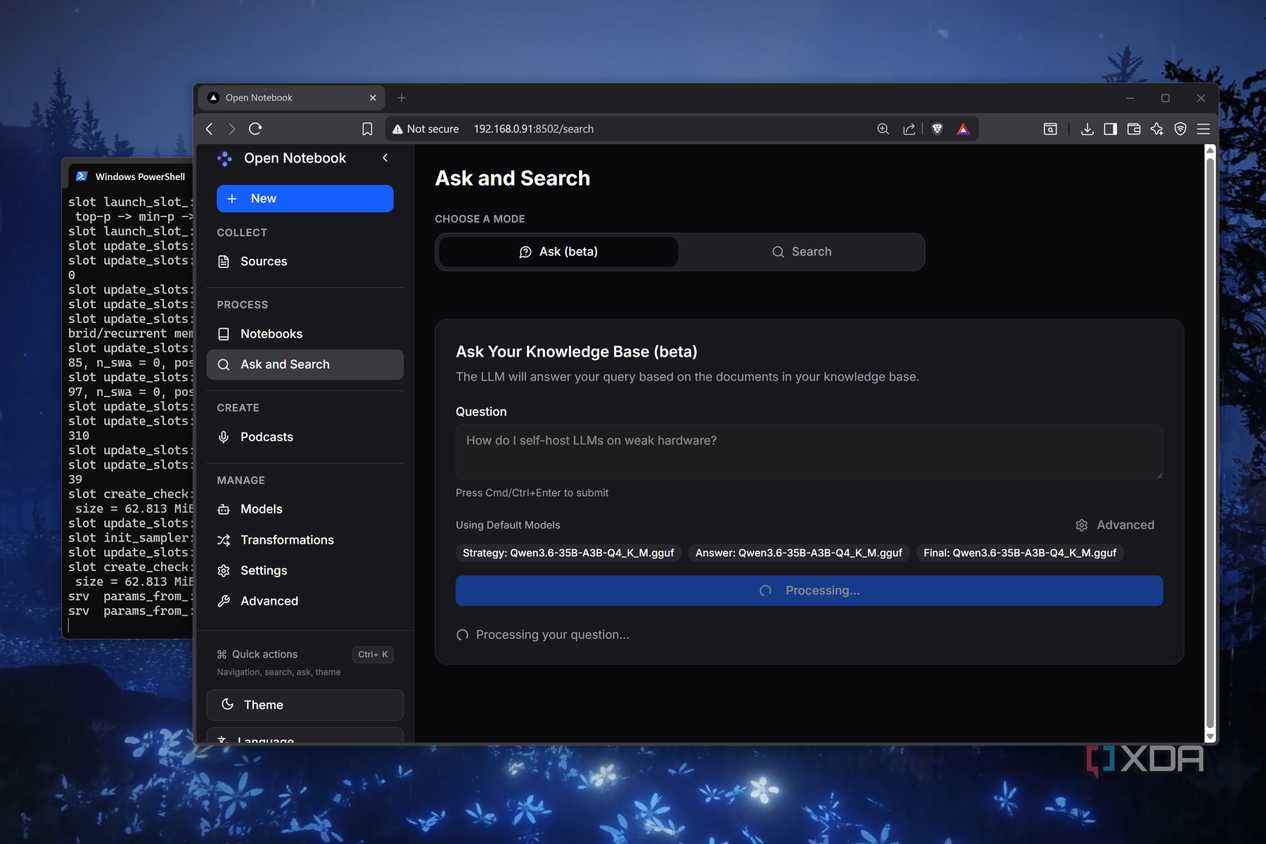Viewport: 1266px width, 844px height.
Task: Select Ask and Search in sidebar
Action: [305, 364]
